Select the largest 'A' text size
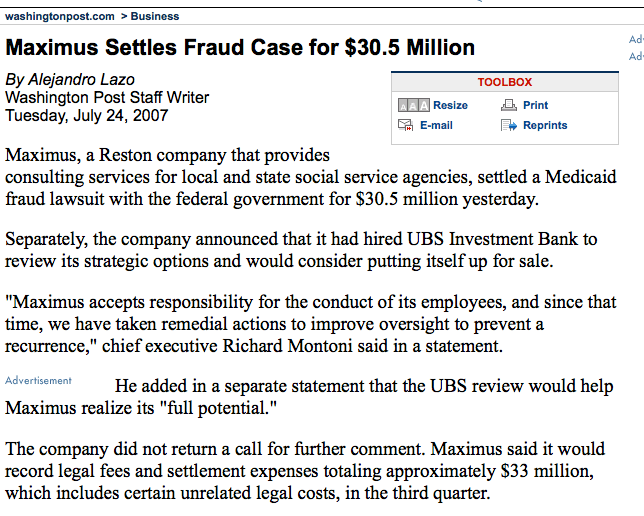644x516 pixels. coord(423,105)
